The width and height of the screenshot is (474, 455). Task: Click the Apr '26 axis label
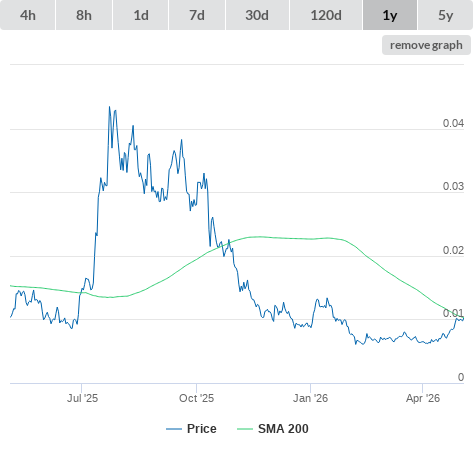click(x=423, y=398)
